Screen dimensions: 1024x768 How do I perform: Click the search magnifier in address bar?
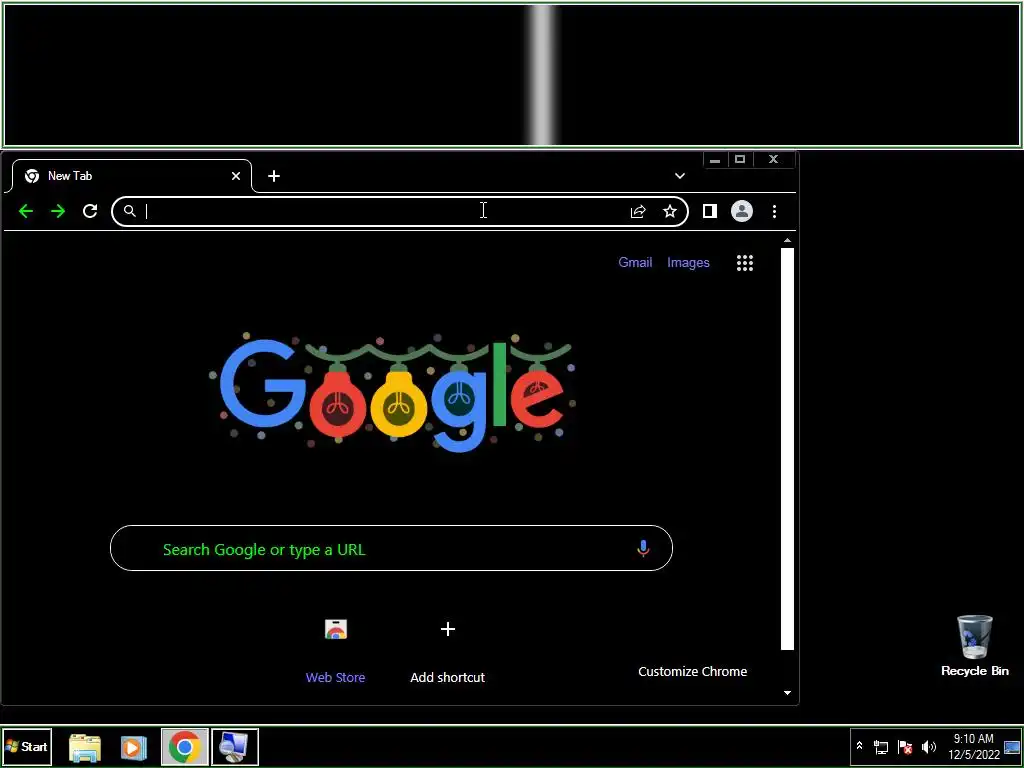pyautogui.click(x=130, y=211)
